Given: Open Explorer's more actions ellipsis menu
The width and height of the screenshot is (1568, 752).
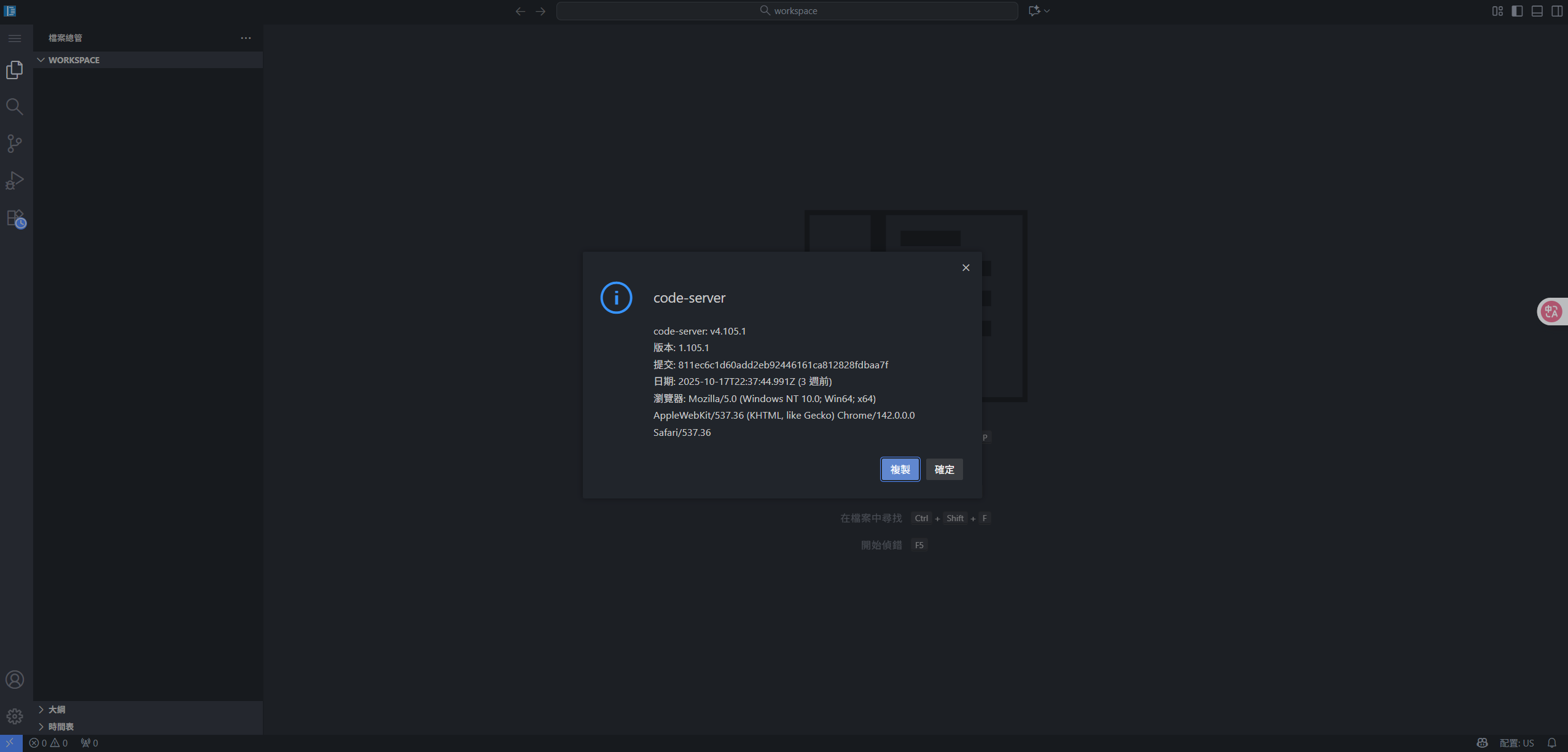Looking at the screenshot, I should click(x=246, y=38).
